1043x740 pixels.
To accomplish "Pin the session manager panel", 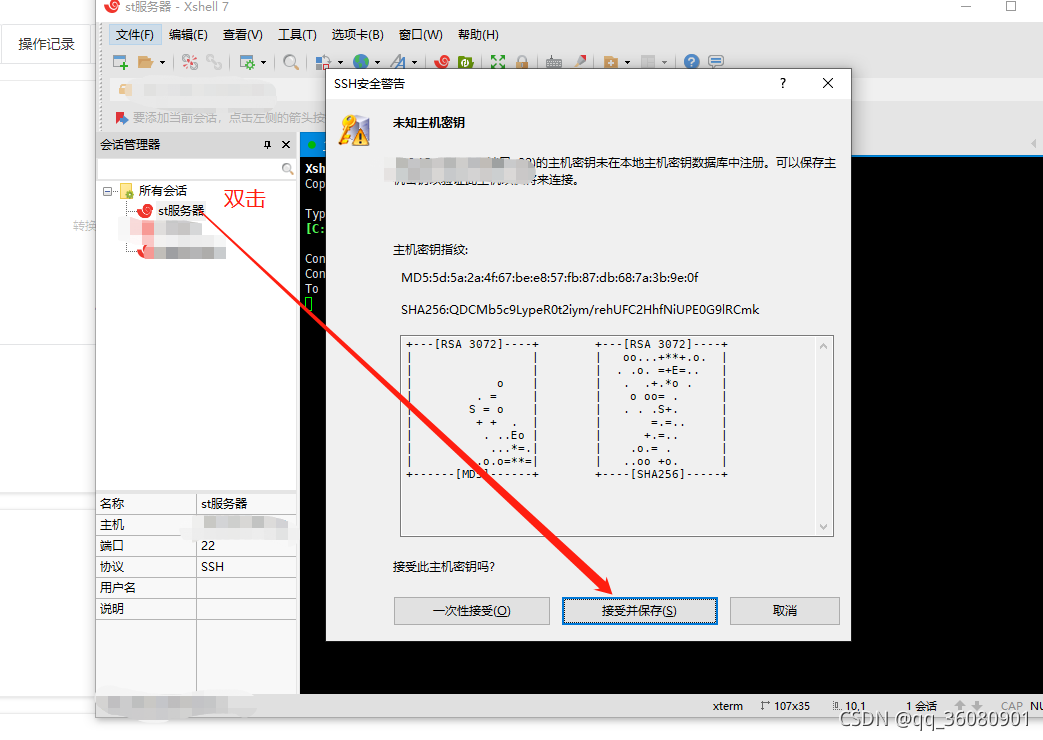I will 267,144.
